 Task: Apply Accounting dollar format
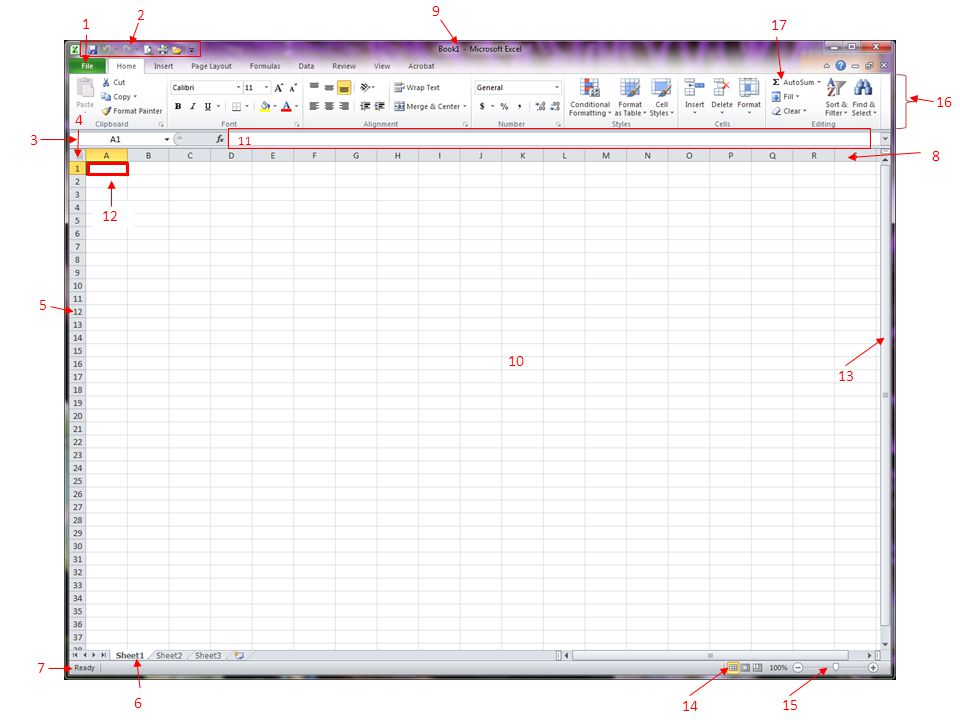482,107
